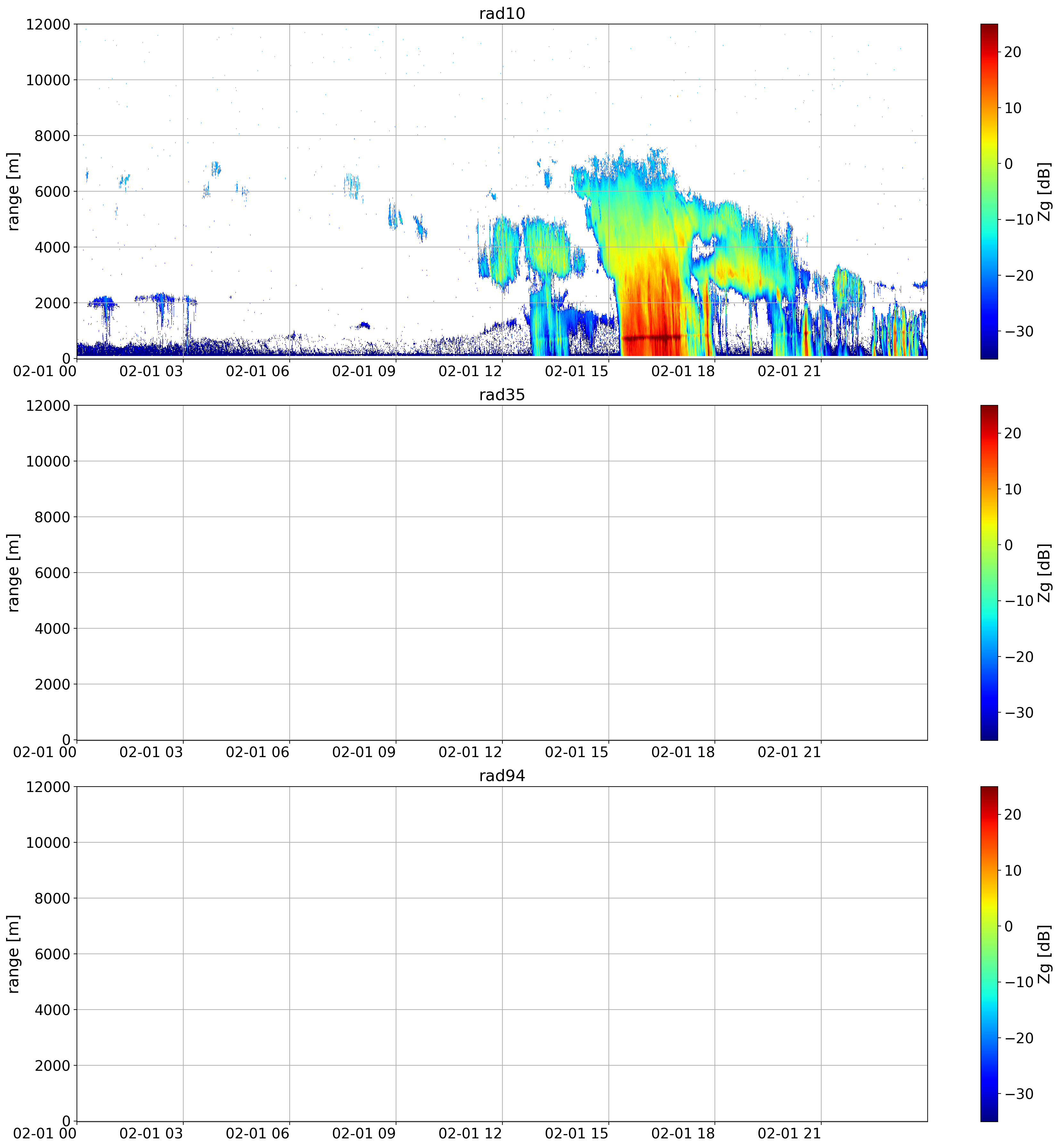Screen dimensions: 1059x1148
Task: Click the rad94 colorbar gradient strip
Action: (989, 954)
